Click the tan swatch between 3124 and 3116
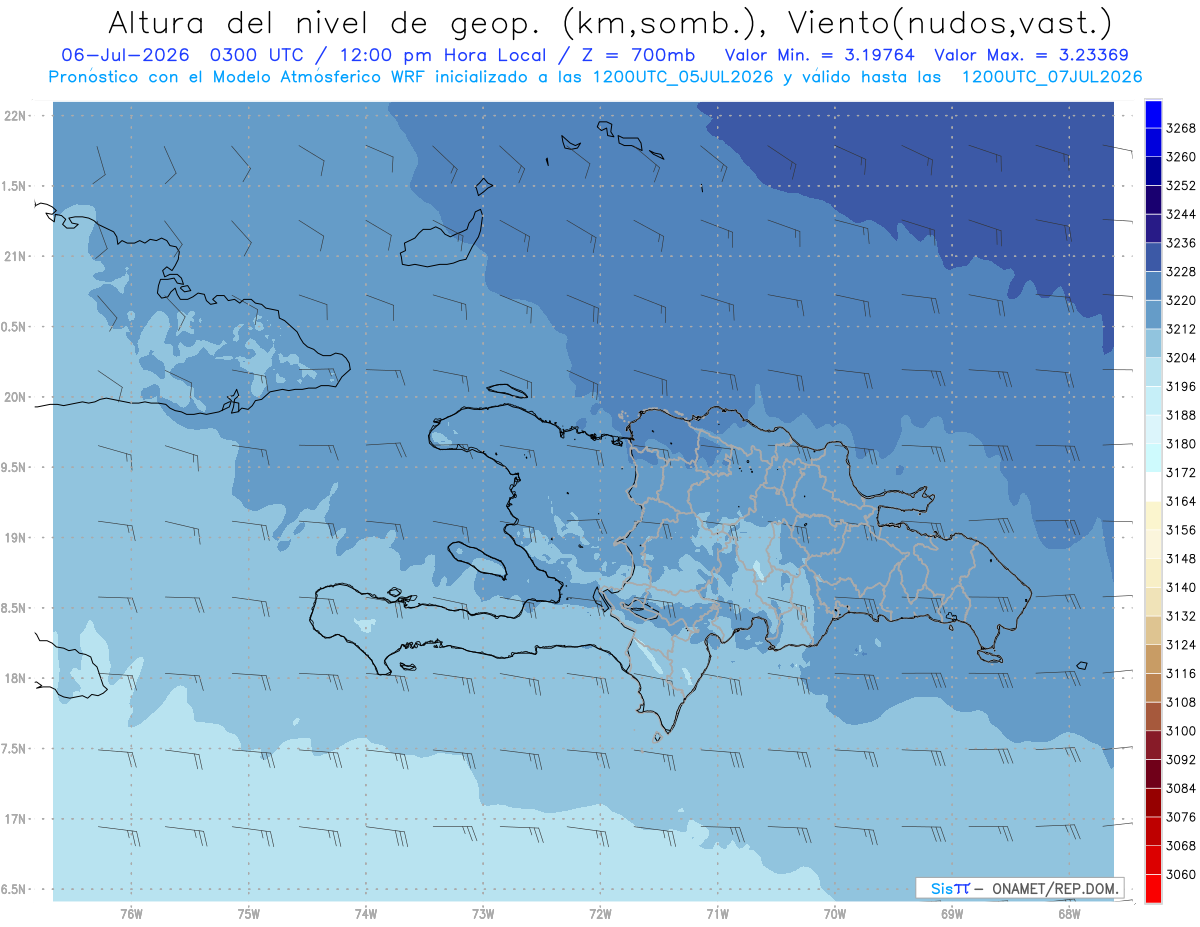1200x927 pixels. (x=1153, y=658)
